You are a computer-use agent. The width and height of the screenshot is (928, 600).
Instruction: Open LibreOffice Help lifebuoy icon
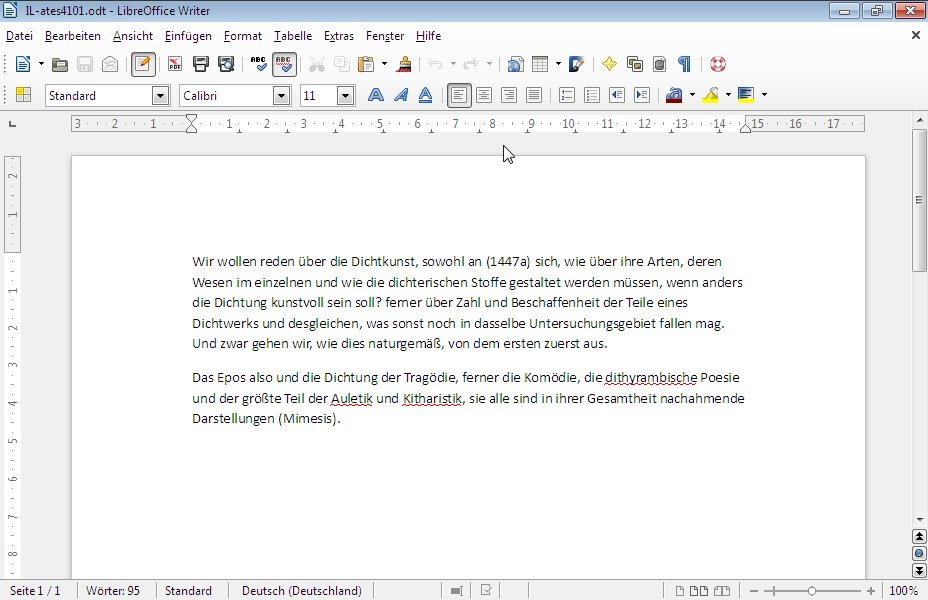[x=718, y=64]
